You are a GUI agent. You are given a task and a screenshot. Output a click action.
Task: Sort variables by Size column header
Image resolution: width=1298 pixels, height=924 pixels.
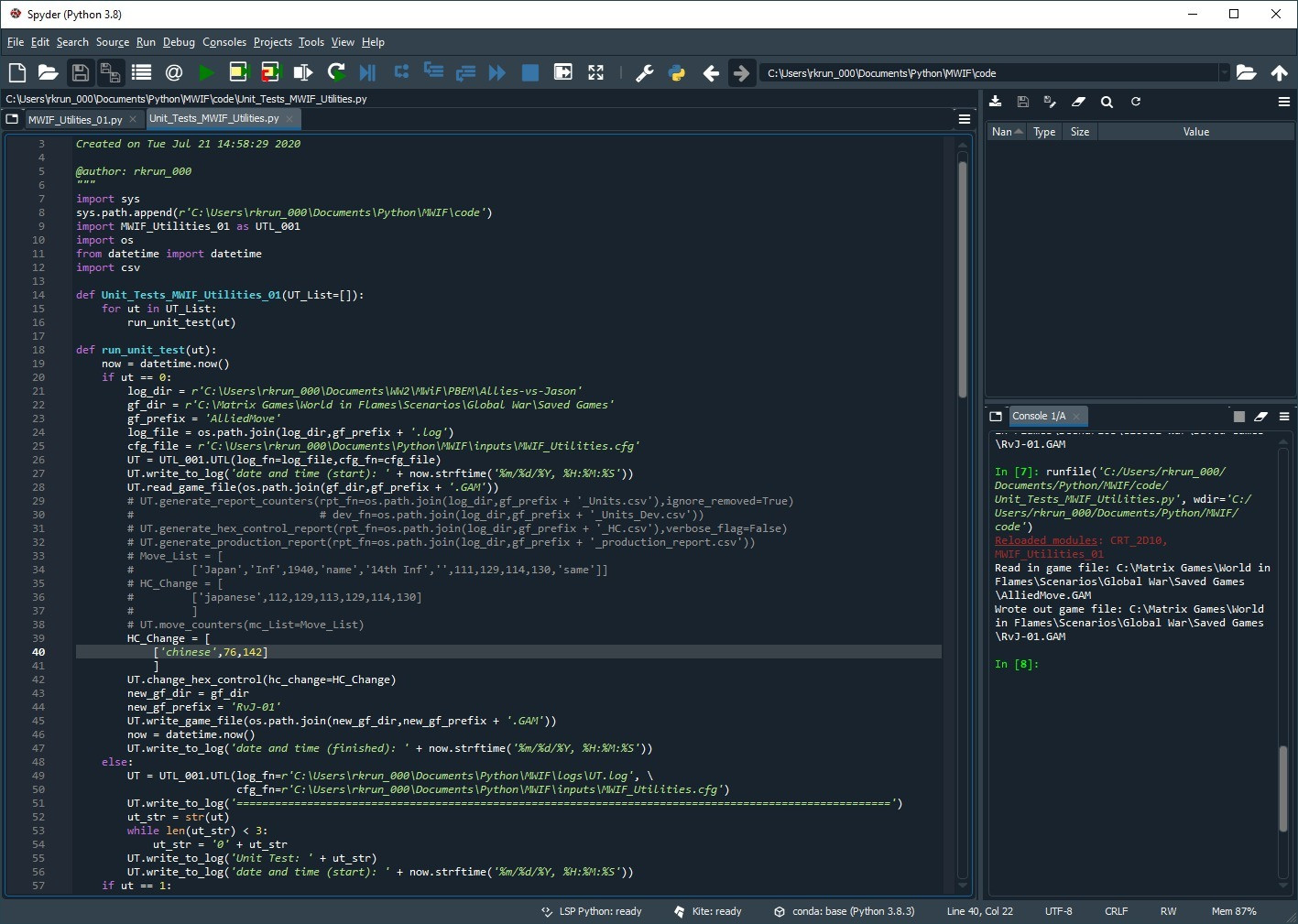coord(1080,132)
